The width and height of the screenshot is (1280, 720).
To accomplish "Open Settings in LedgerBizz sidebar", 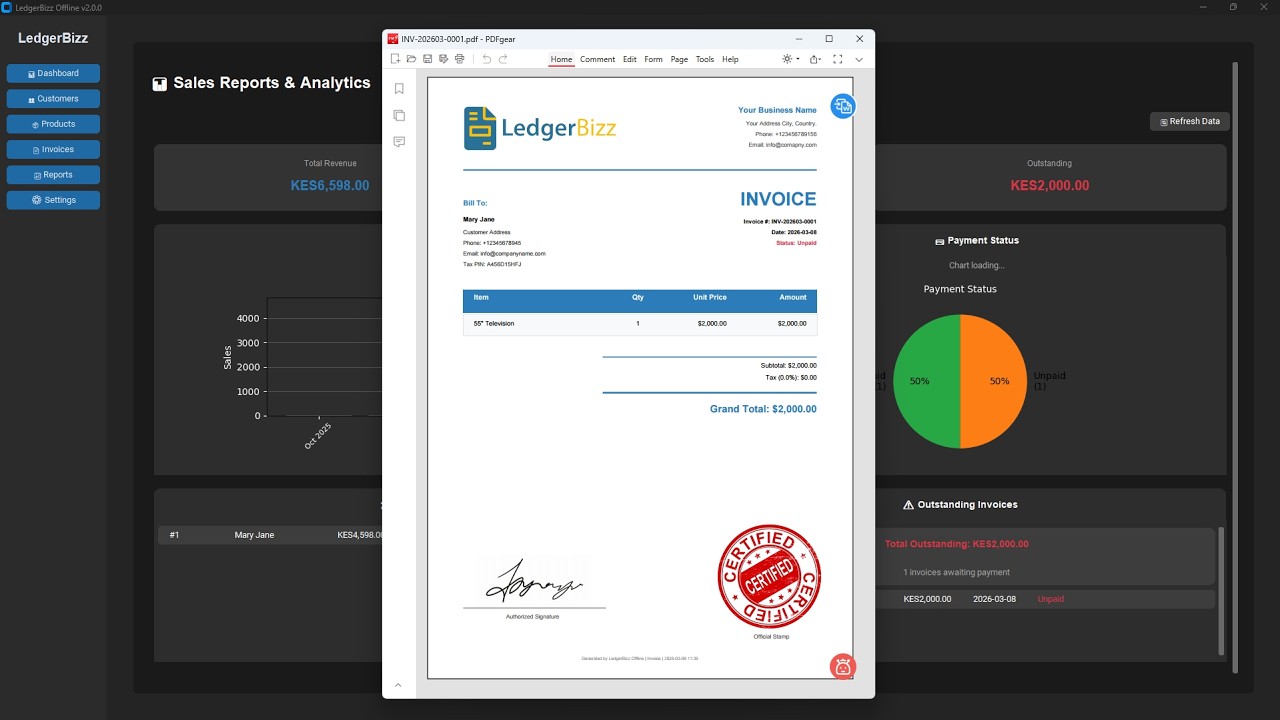I will point(53,200).
